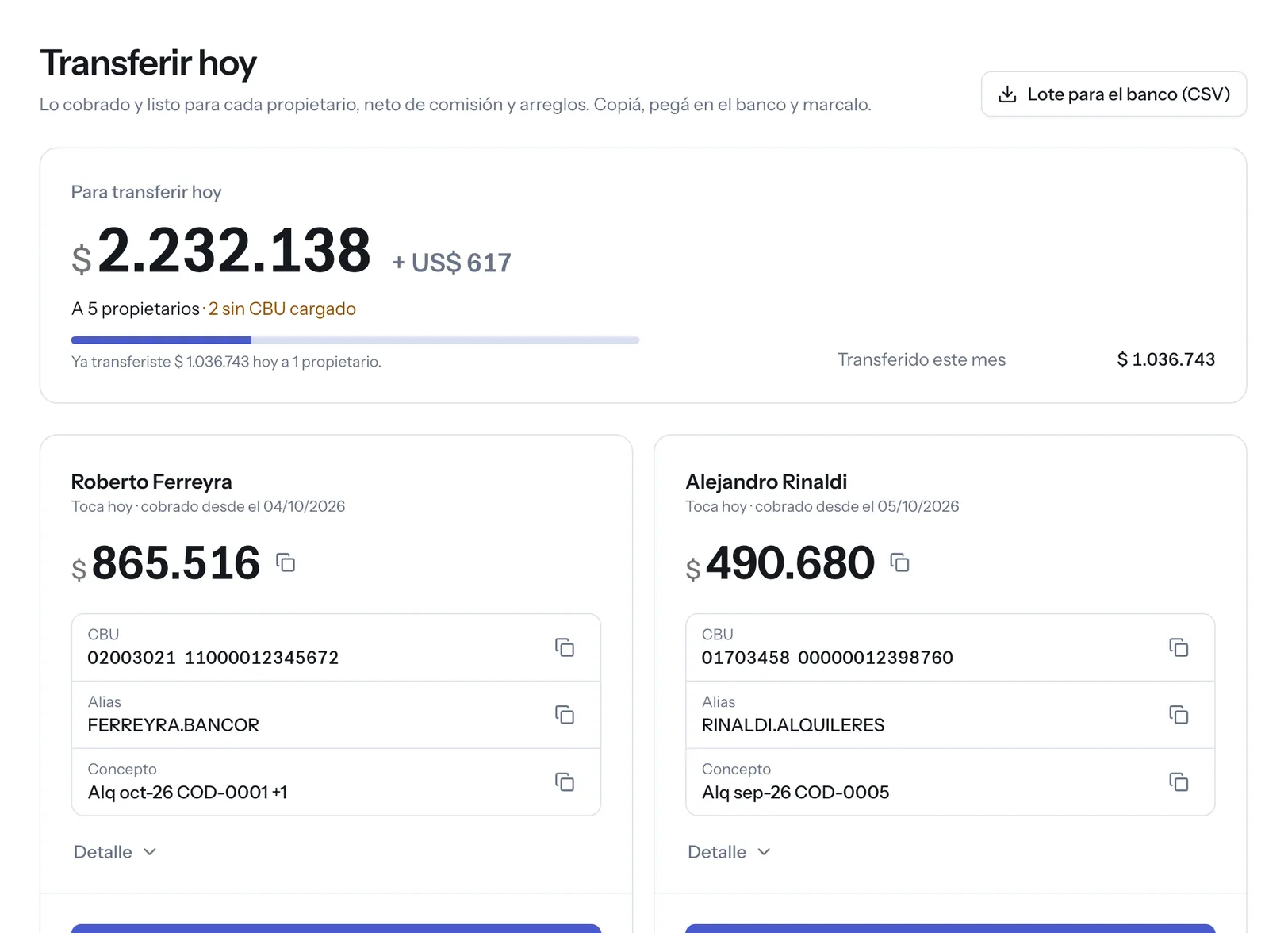Copy alias RINALDI.ALQUILERES

(1179, 715)
